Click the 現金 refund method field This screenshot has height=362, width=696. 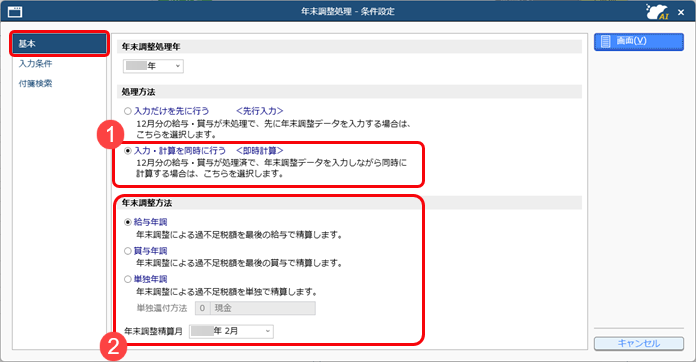coord(263,308)
